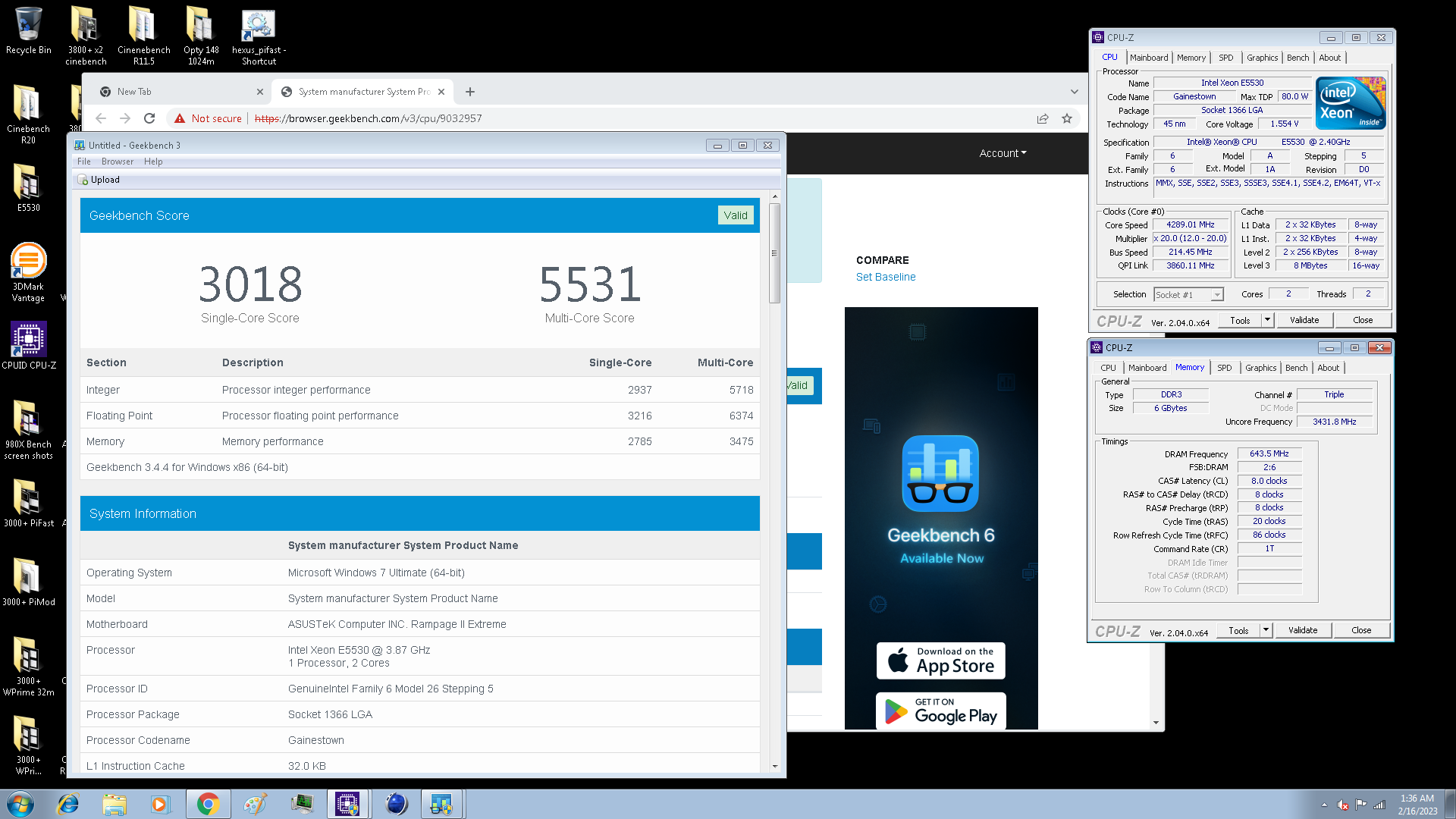Screen dimensions: 1456x819
Task: Click Upload in Geekbench toolbar
Action: pyautogui.click(x=99, y=180)
